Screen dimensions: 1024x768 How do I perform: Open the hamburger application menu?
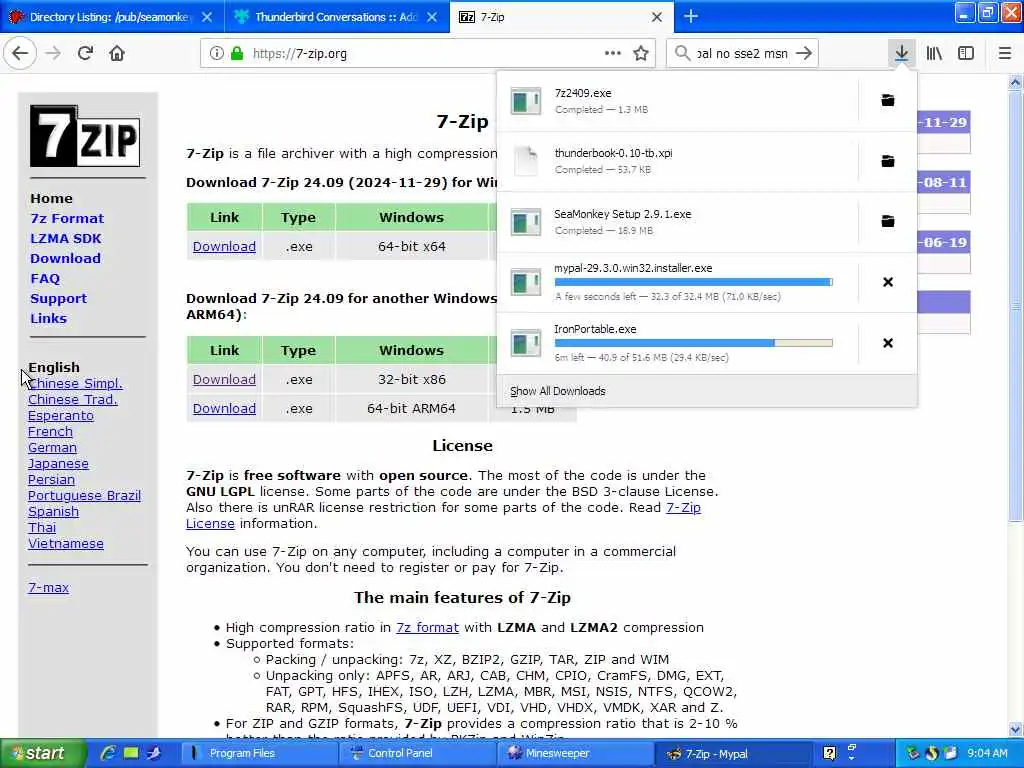tap(1004, 54)
